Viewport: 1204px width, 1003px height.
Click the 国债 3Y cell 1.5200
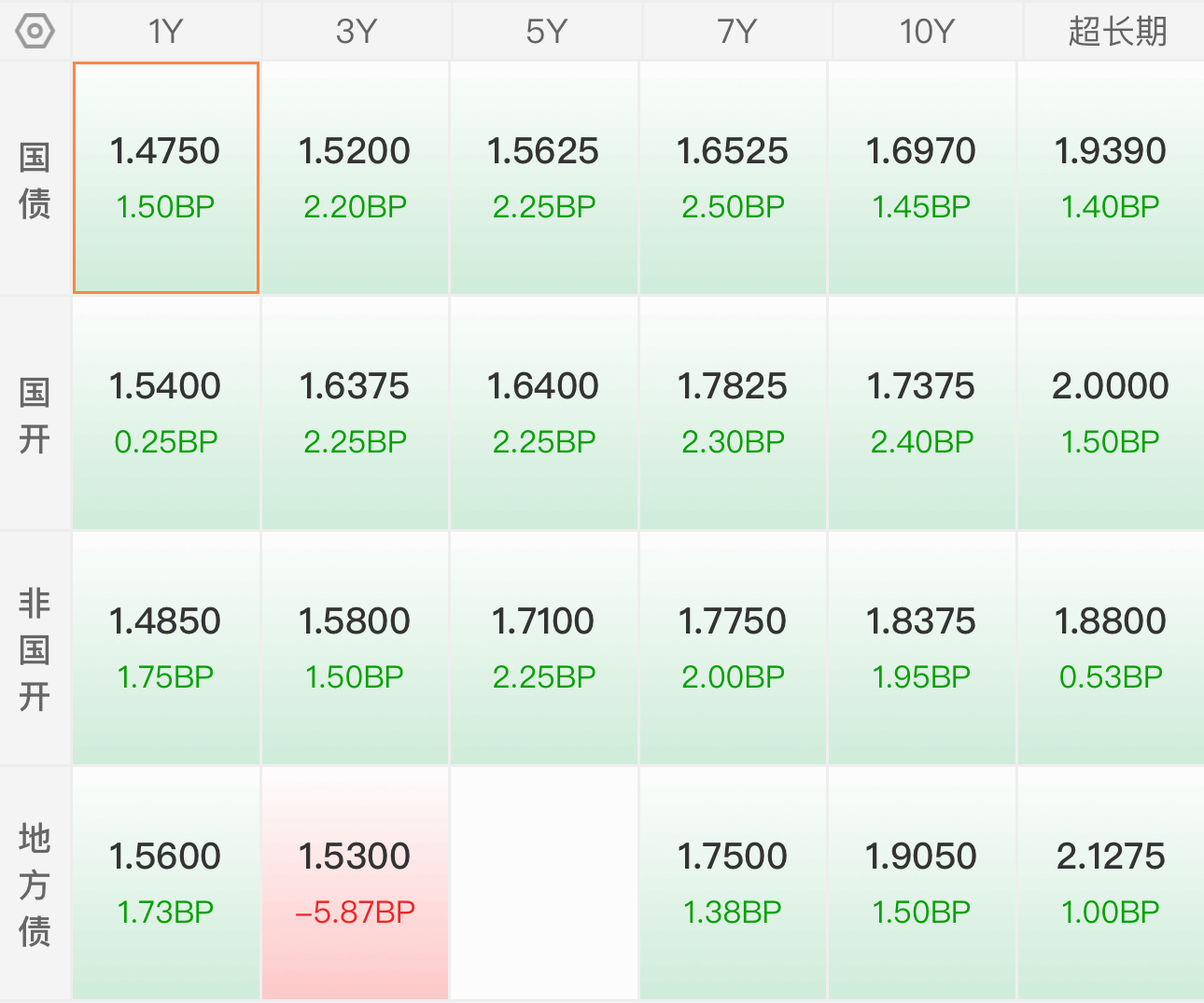356,178
